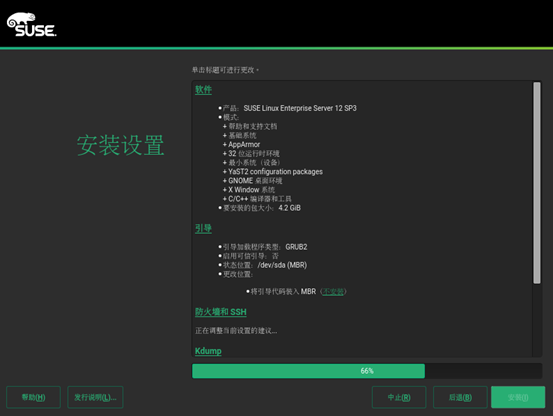Start installation with the 安装(I) button
Viewport: 553px width, 416px height.
pos(518,397)
